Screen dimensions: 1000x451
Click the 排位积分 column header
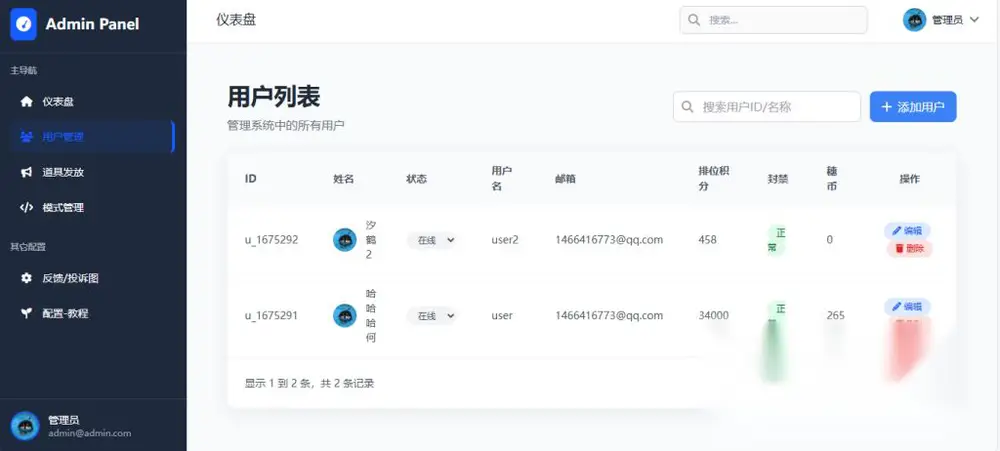point(714,179)
